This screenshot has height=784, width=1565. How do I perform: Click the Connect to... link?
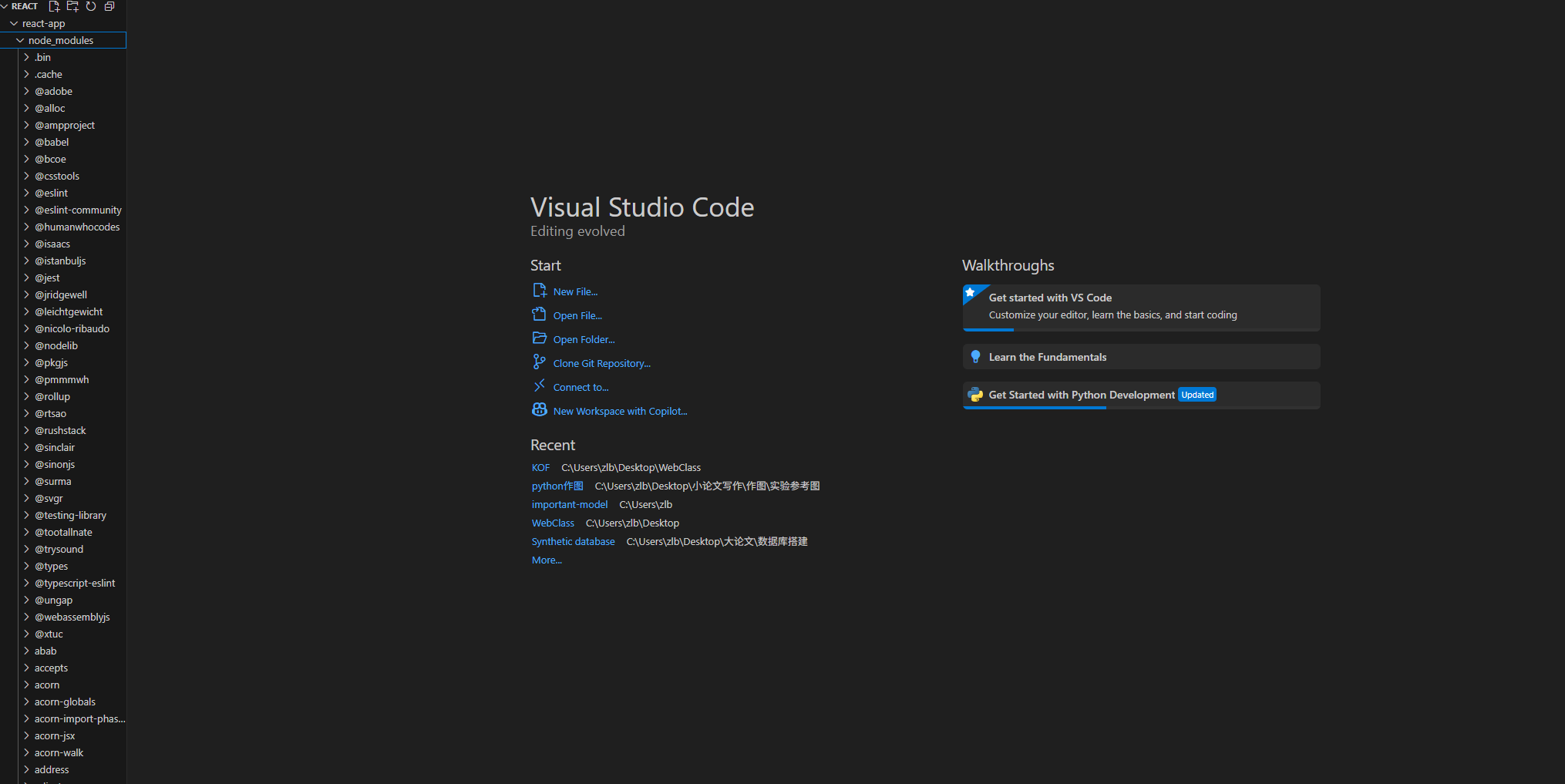pos(581,387)
